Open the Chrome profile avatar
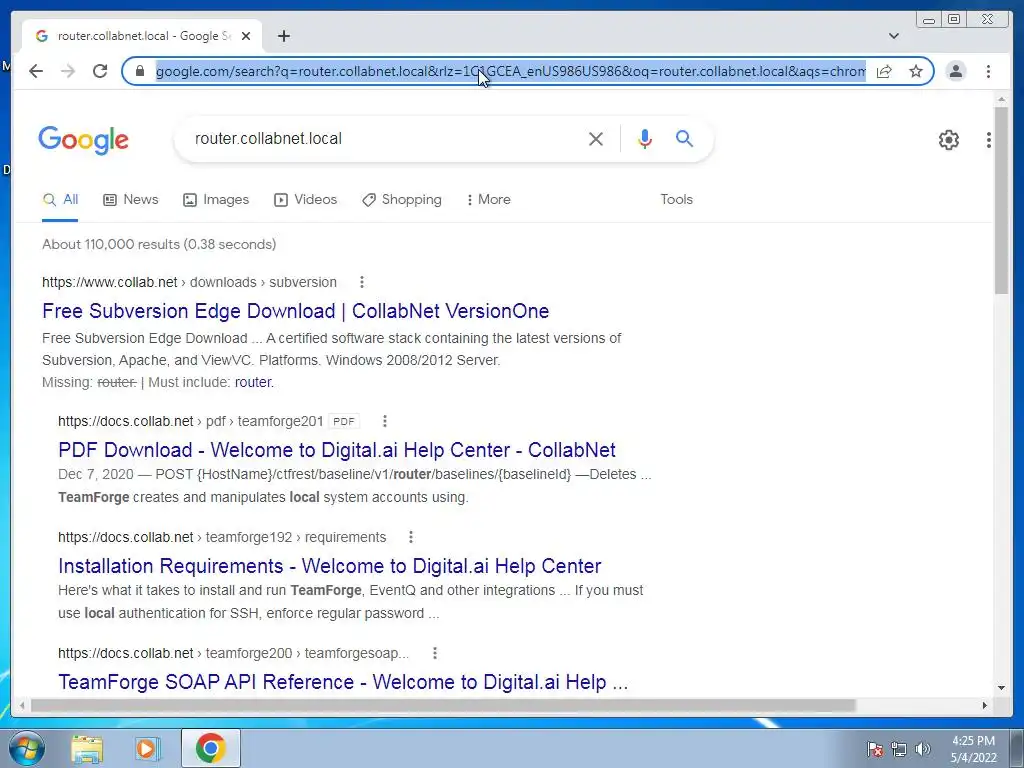The height and width of the screenshot is (768, 1024). [x=955, y=71]
